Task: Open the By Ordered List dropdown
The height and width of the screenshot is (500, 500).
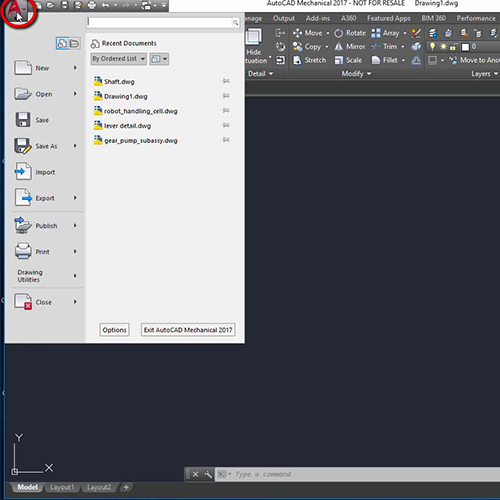Action: [118, 59]
